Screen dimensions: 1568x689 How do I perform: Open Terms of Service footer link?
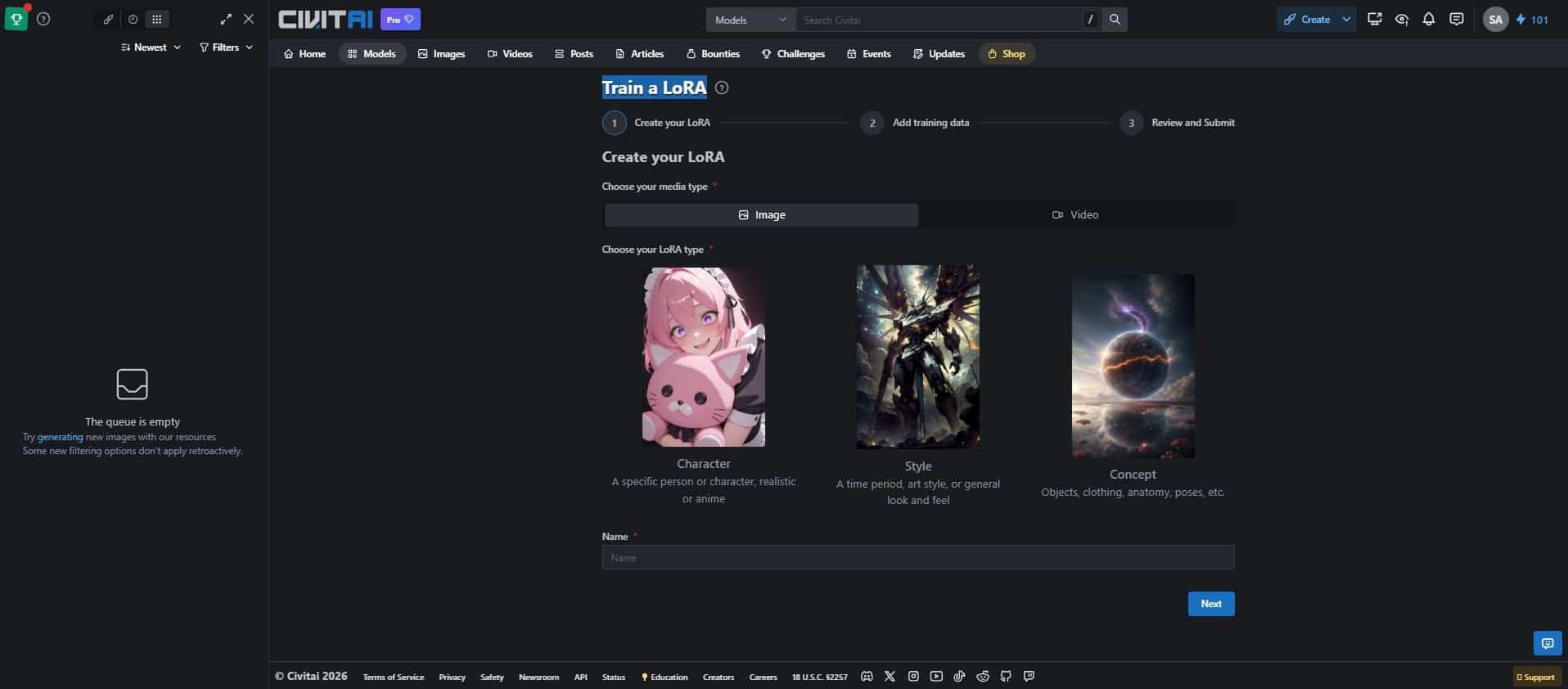[394, 677]
